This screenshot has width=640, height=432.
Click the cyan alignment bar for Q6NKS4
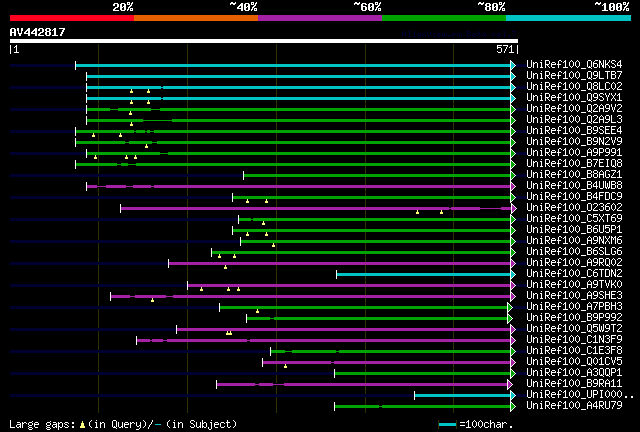[293, 65]
